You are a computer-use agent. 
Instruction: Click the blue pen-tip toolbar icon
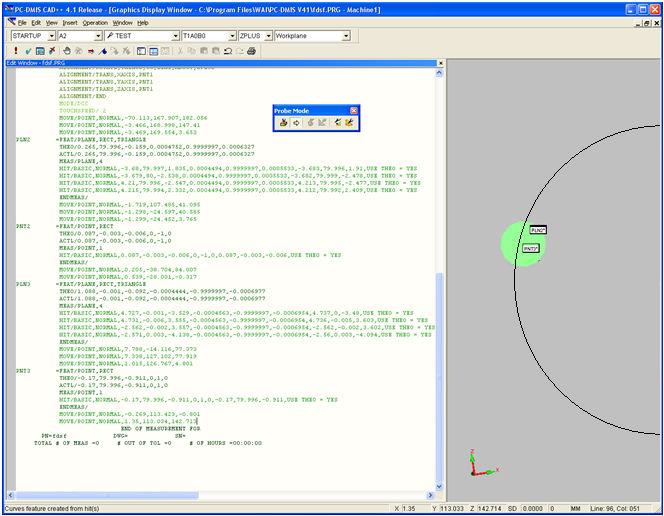[102, 51]
